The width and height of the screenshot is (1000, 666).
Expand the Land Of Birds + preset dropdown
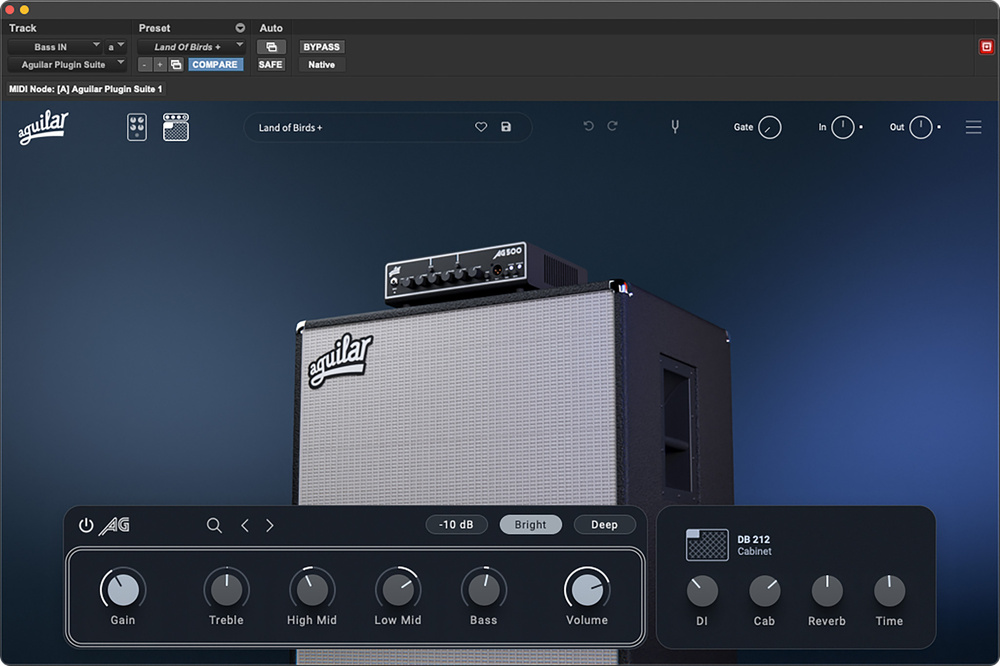click(192, 46)
